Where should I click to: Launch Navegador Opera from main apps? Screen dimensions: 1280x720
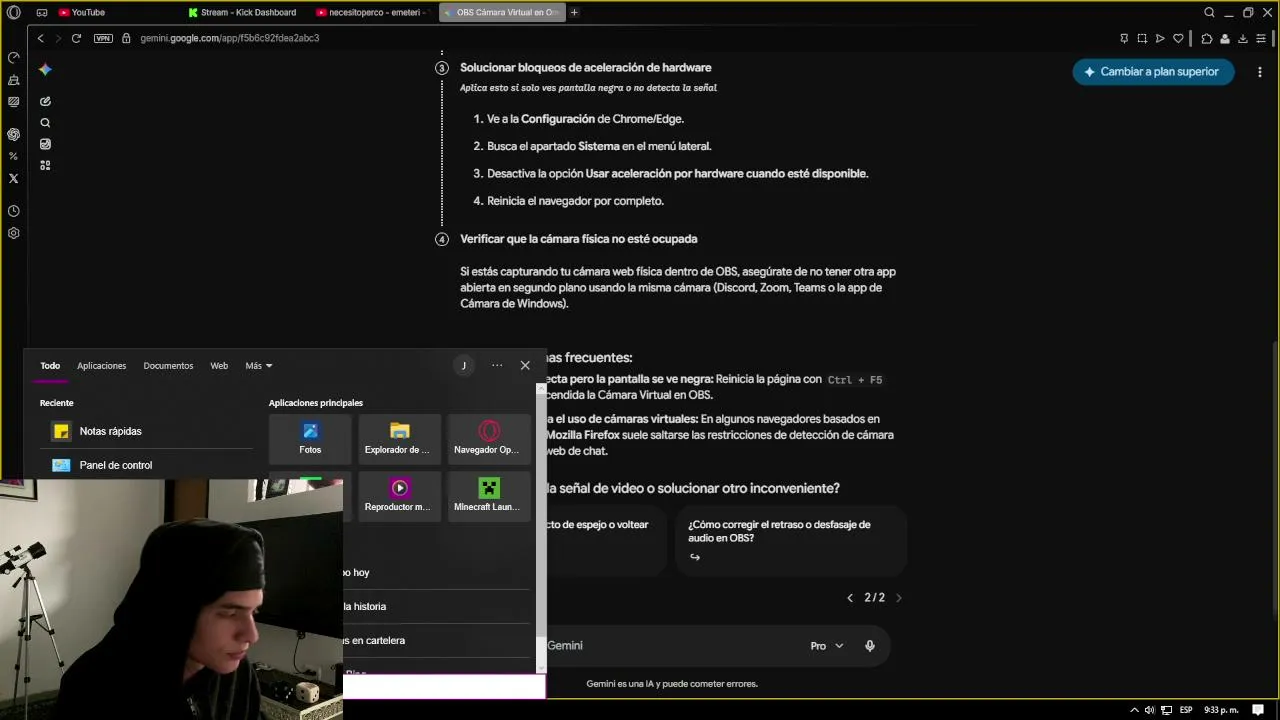[488, 439]
